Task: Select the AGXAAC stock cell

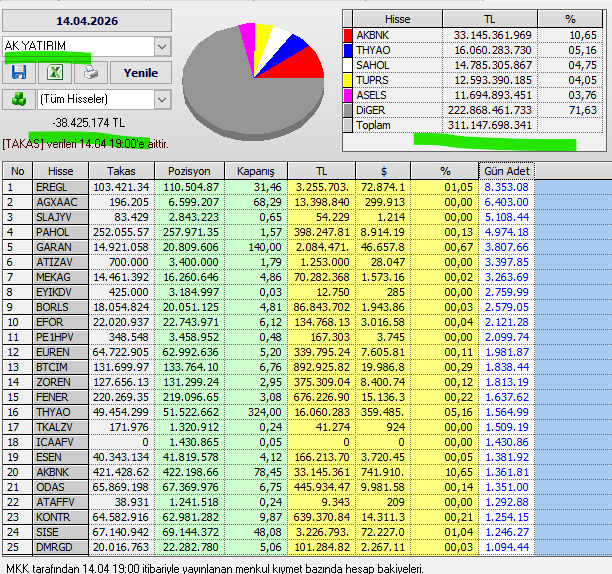Action: pyautogui.click(x=60, y=202)
